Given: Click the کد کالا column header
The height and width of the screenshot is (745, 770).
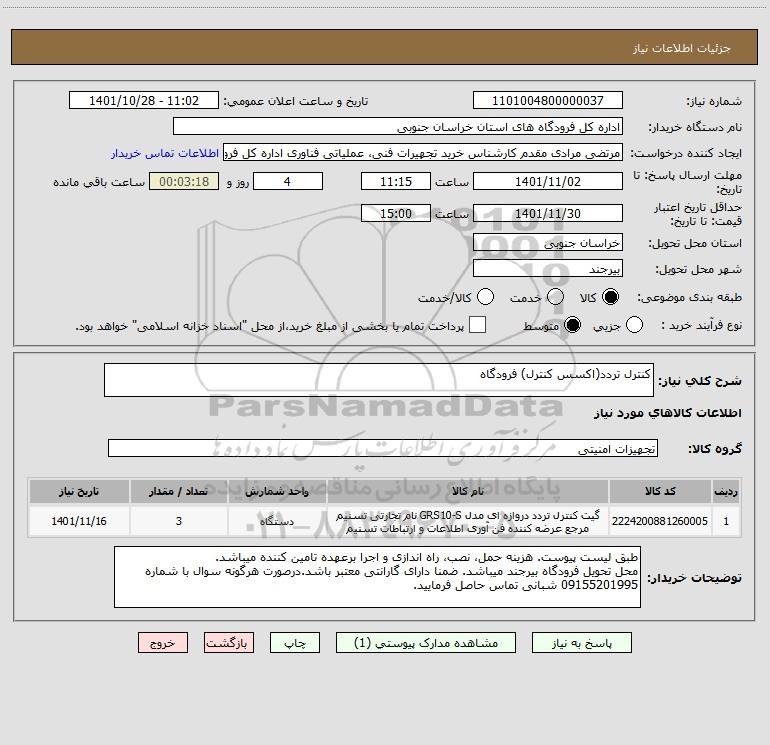Looking at the screenshot, I should point(660,492).
